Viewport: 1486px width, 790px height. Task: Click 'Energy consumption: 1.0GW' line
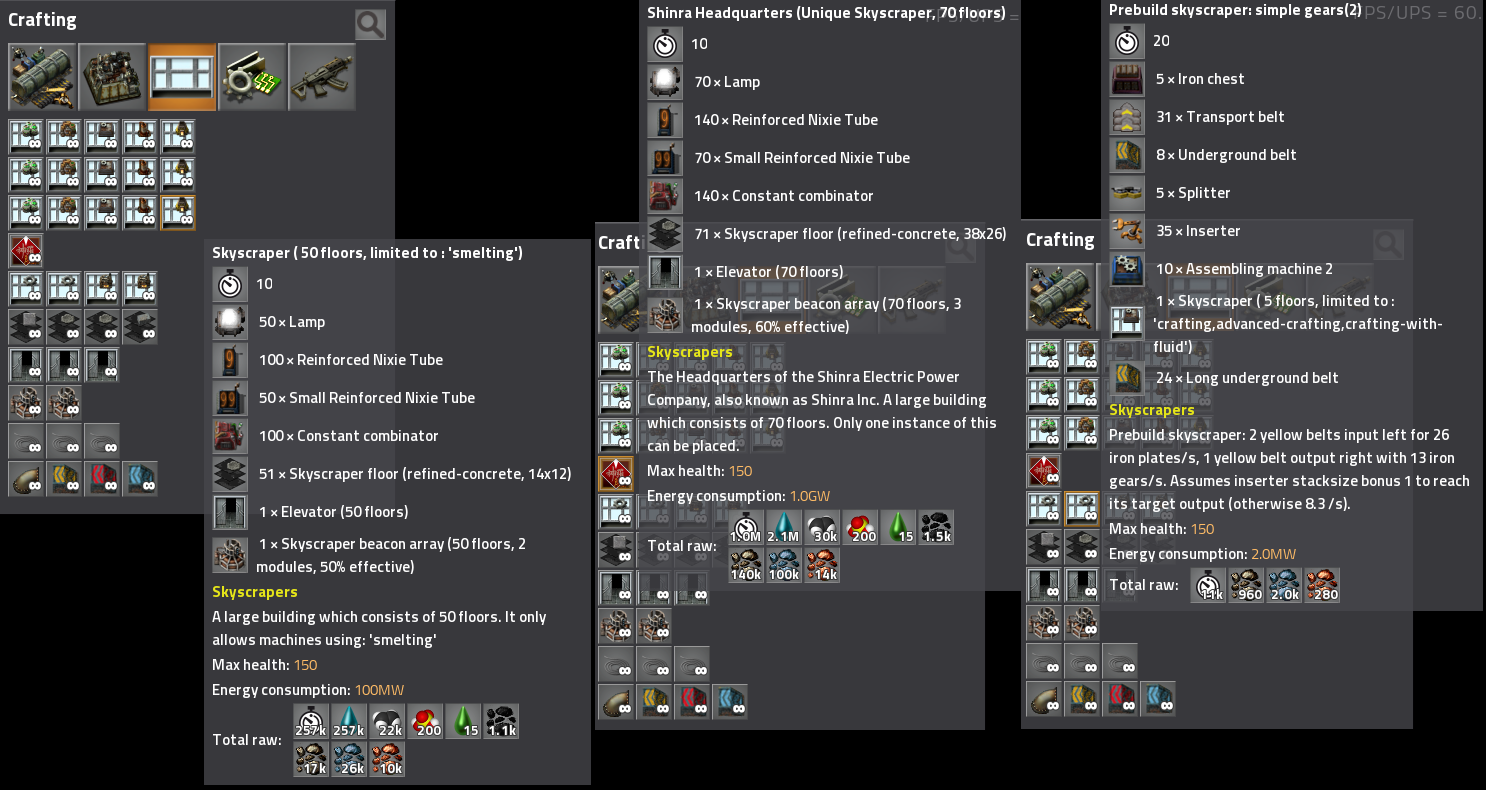coord(739,496)
